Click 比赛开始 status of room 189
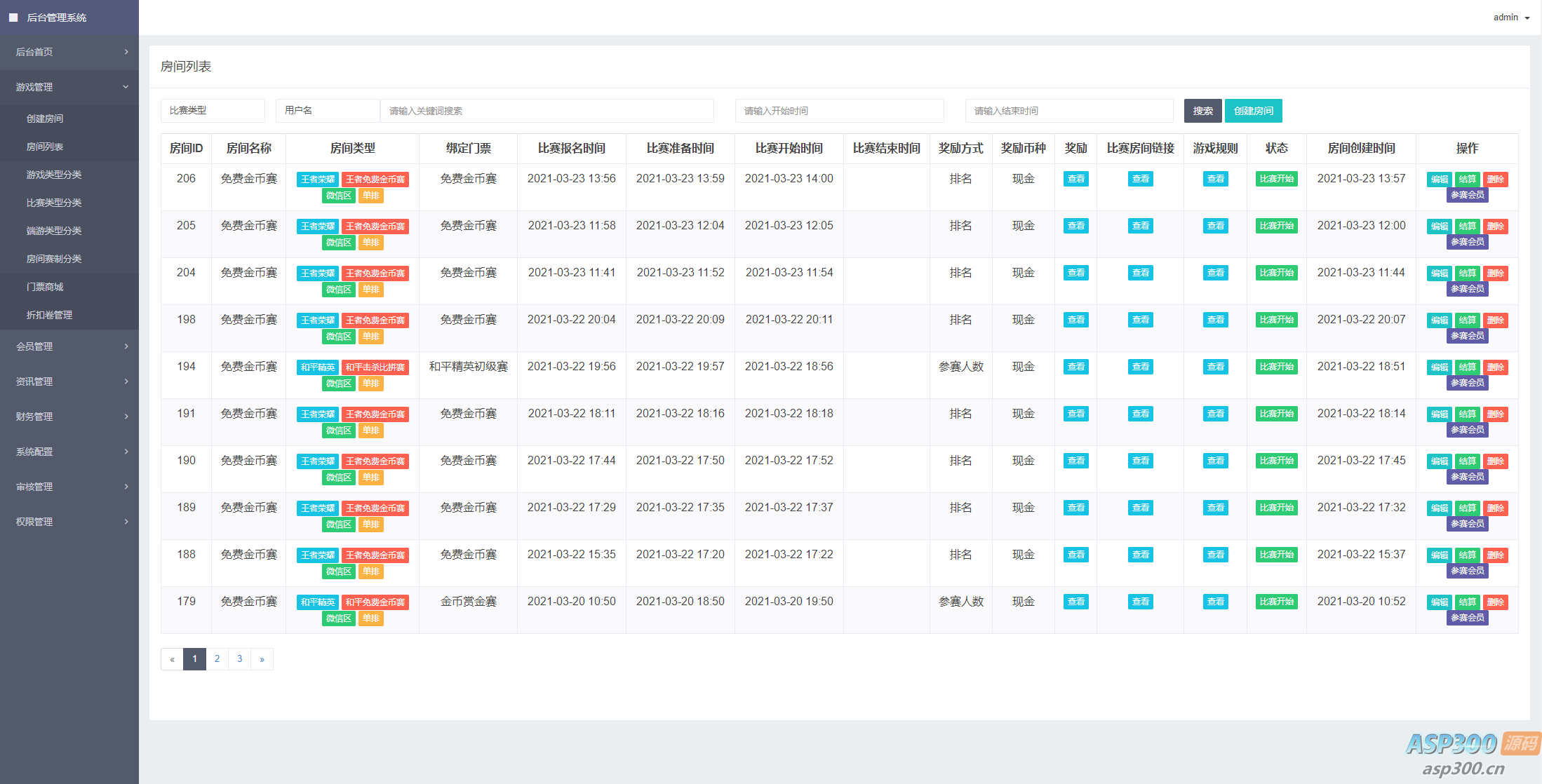Viewport: 1542px width, 784px height. coord(1276,508)
